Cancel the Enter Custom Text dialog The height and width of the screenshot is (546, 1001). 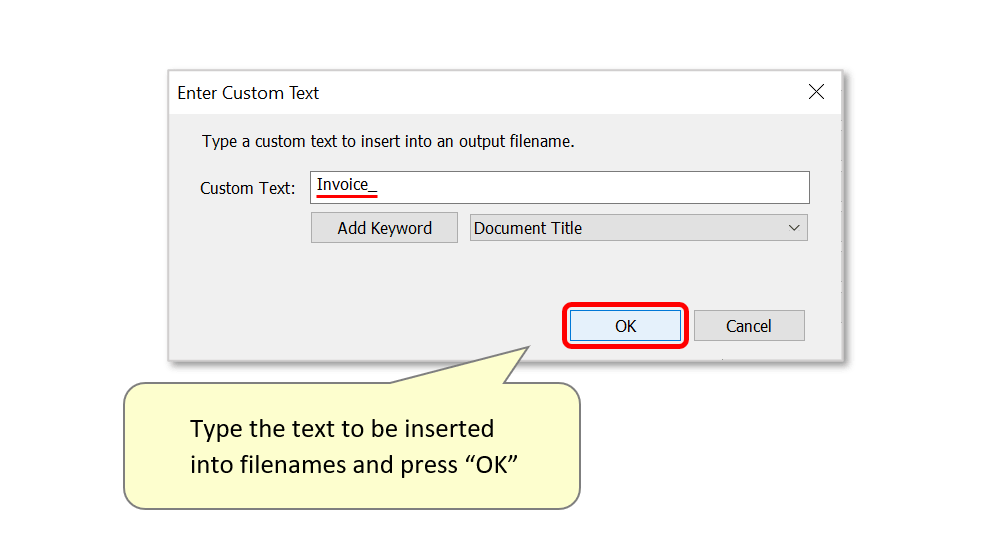749,326
